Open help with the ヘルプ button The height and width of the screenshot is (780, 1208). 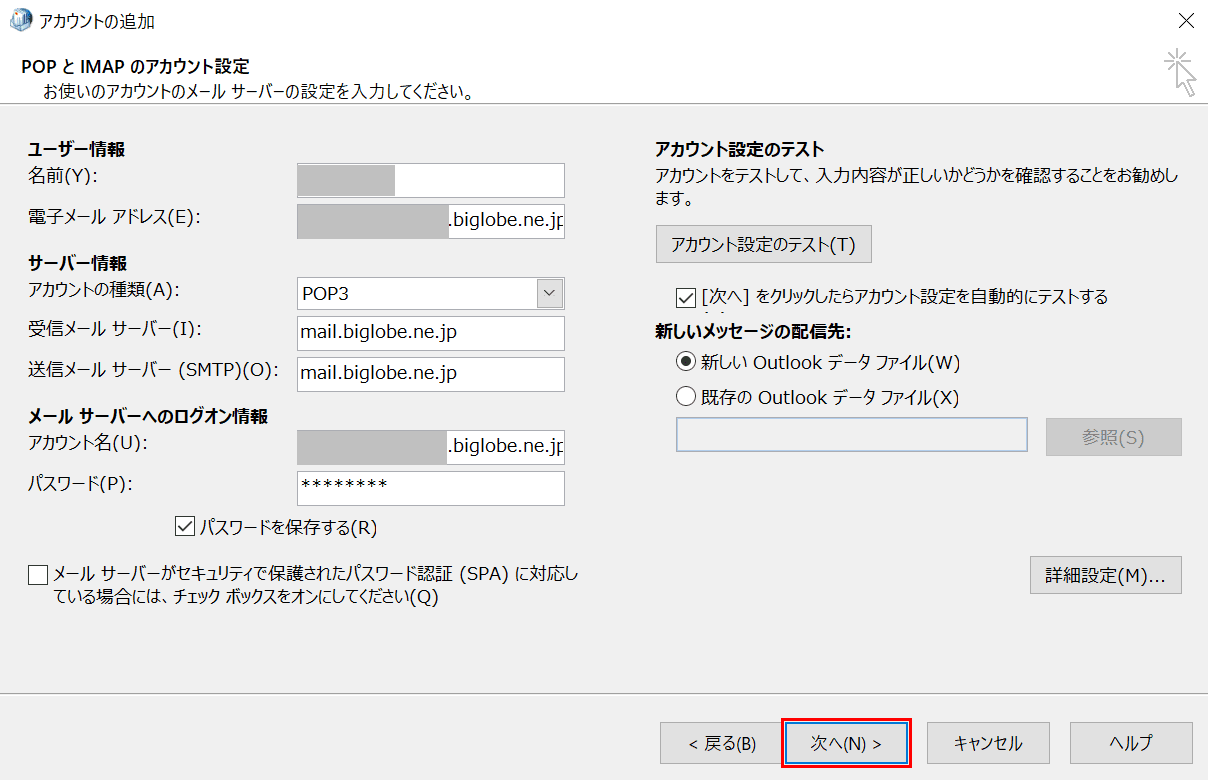click(1131, 743)
